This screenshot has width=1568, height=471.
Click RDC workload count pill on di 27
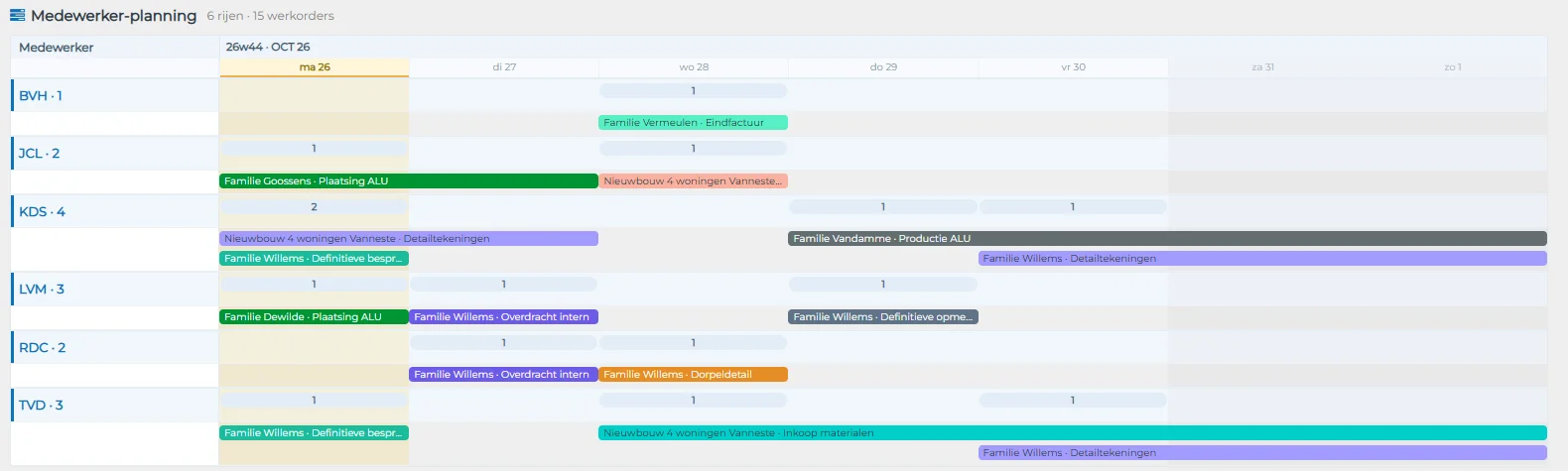[x=503, y=343]
